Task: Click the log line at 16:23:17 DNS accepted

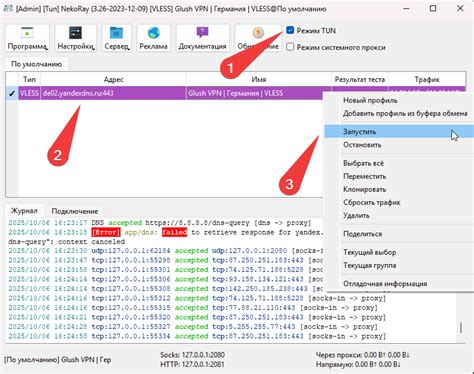Action: tap(159, 222)
